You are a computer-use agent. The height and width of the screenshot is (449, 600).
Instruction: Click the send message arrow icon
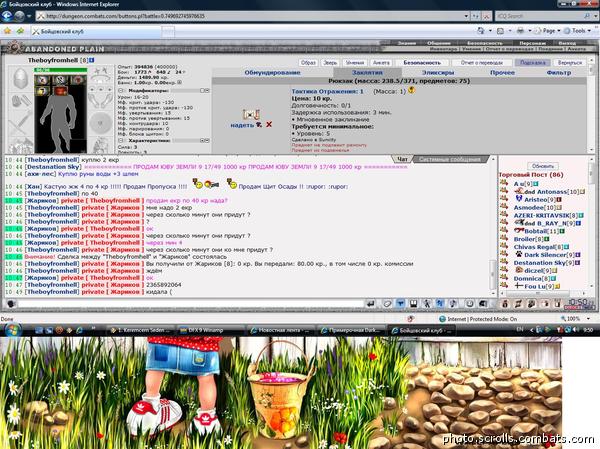(370, 304)
